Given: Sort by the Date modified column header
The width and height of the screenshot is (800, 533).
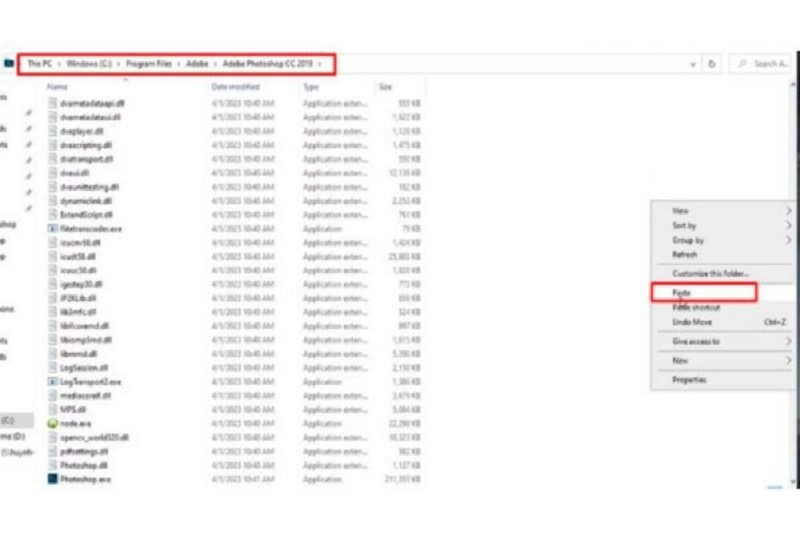Looking at the screenshot, I should [x=235, y=87].
